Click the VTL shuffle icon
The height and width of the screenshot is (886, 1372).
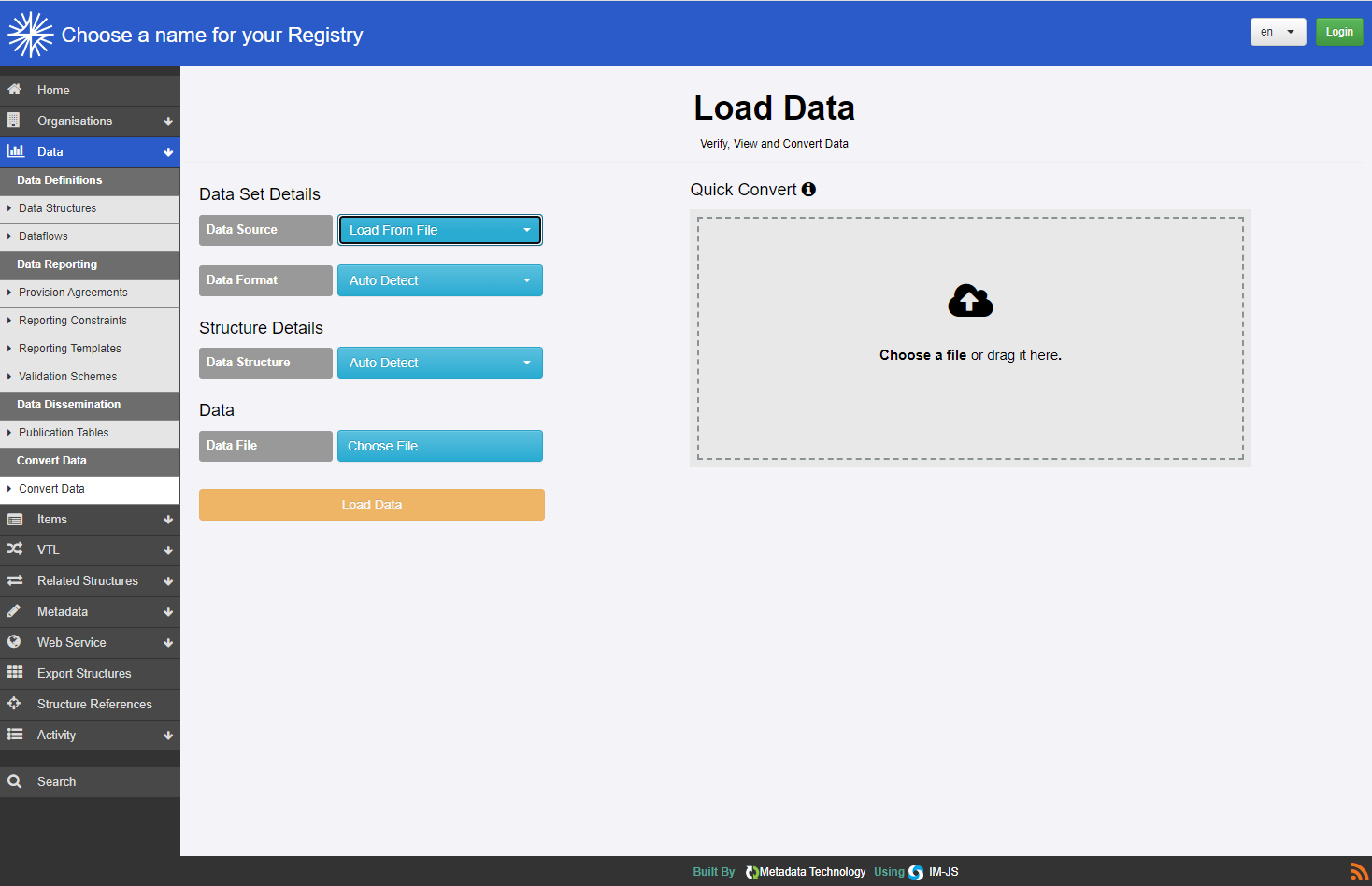[x=15, y=550]
